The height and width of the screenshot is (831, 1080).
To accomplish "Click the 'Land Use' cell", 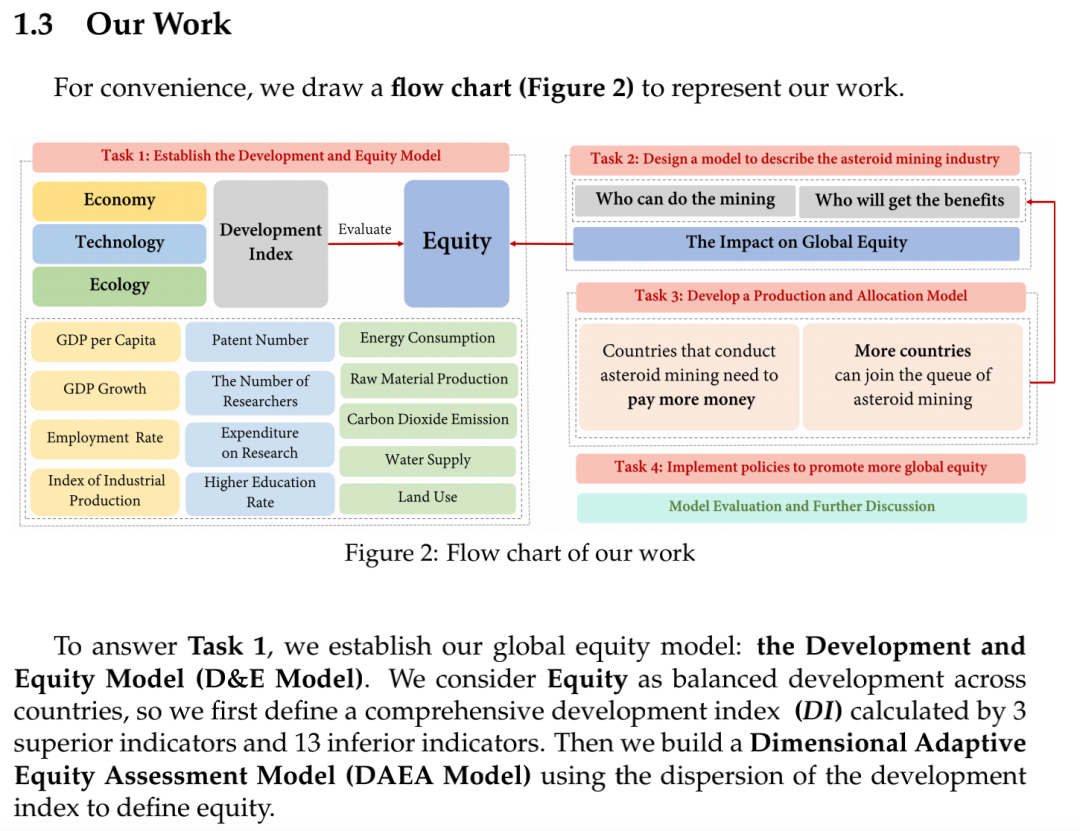I will 427,498.
